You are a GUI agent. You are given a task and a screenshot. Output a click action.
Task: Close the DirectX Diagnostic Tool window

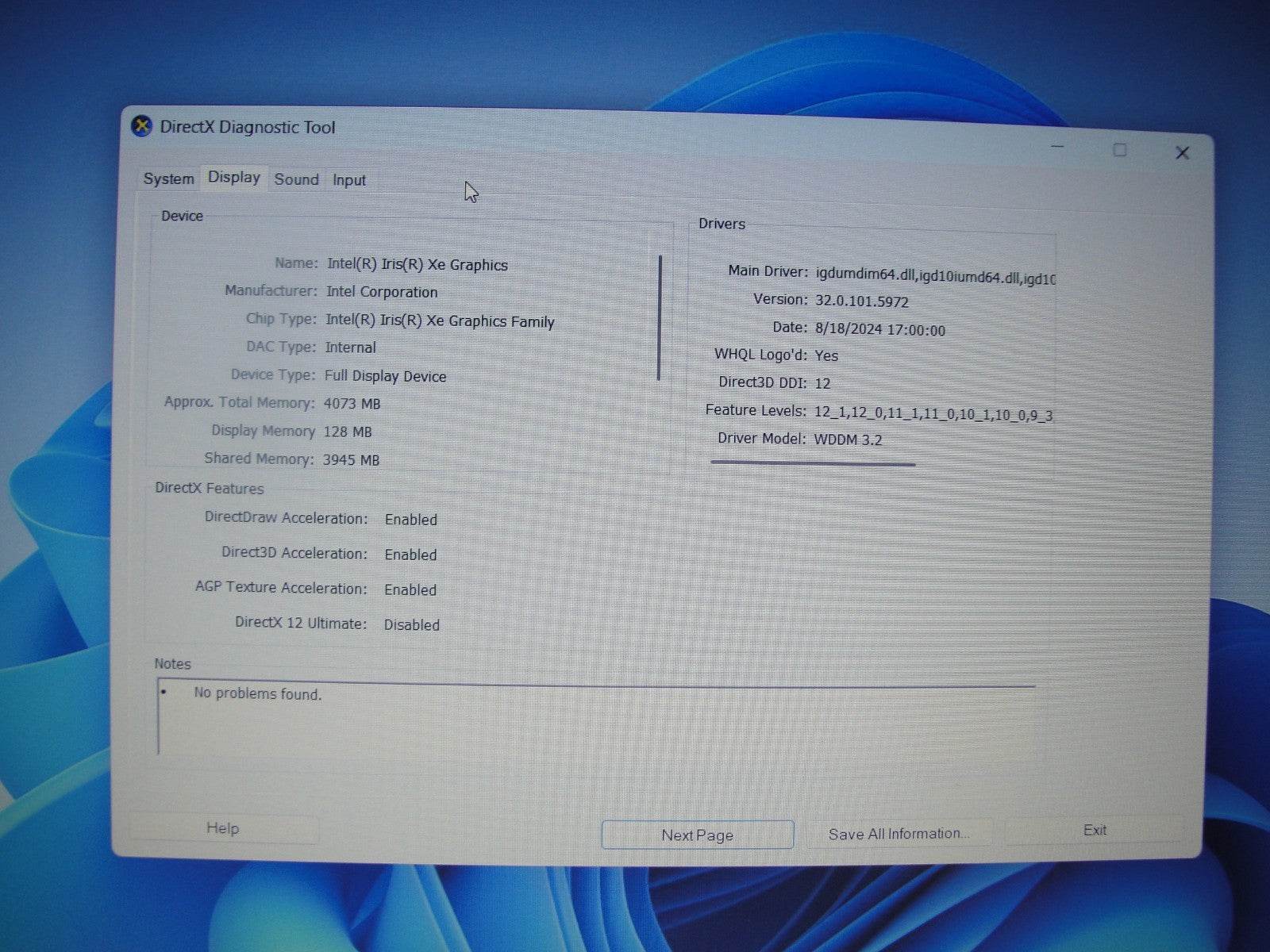pos(1182,152)
